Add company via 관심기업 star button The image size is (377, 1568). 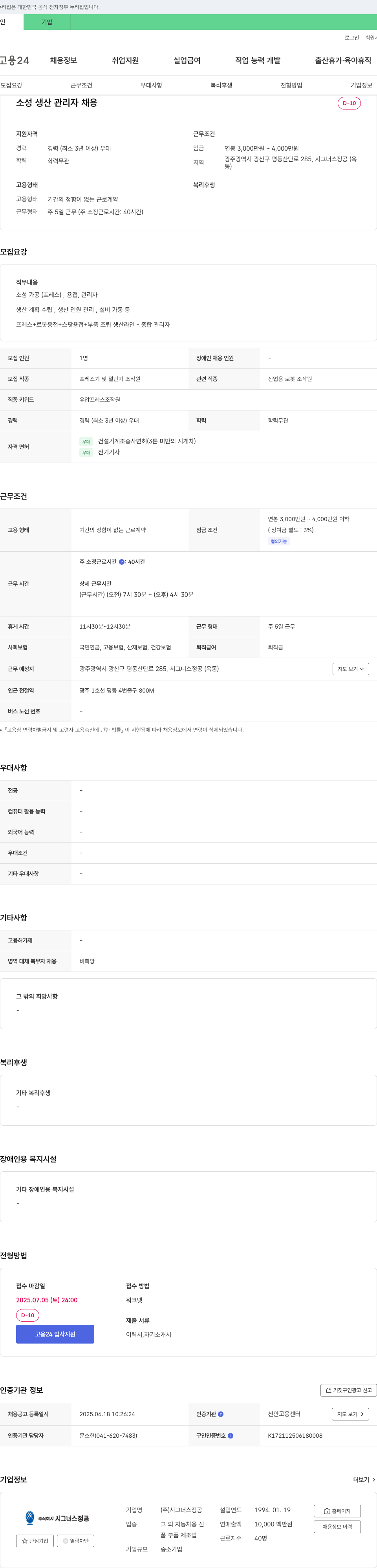click(x=35, y=1541)
